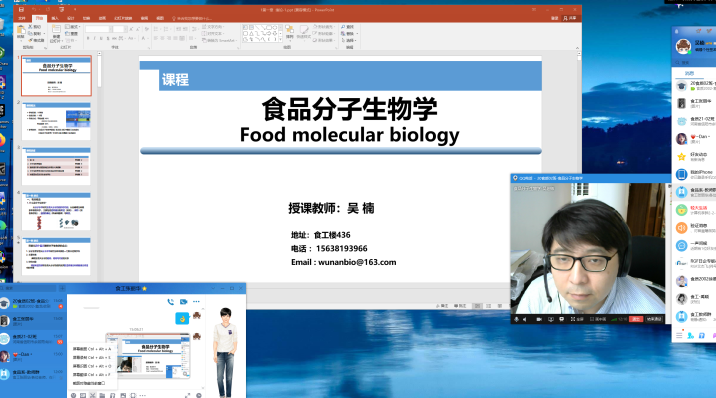Apply a bulleted list to the paragraph
716x398 pixels.
156,29
